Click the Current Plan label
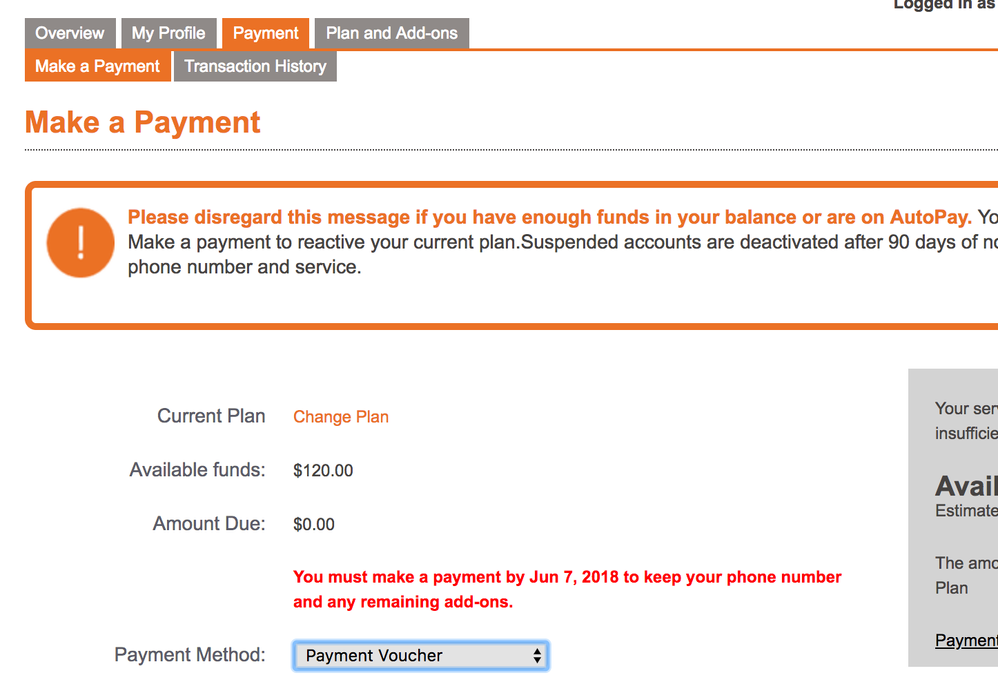 coord(211,416)
